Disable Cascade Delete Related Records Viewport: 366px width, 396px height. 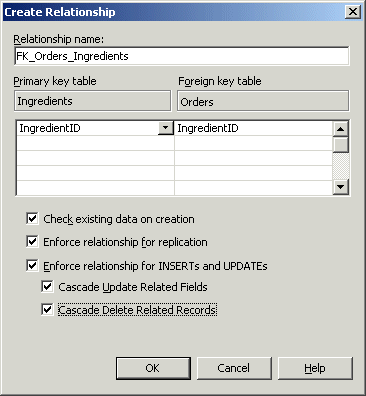point(47,310)
